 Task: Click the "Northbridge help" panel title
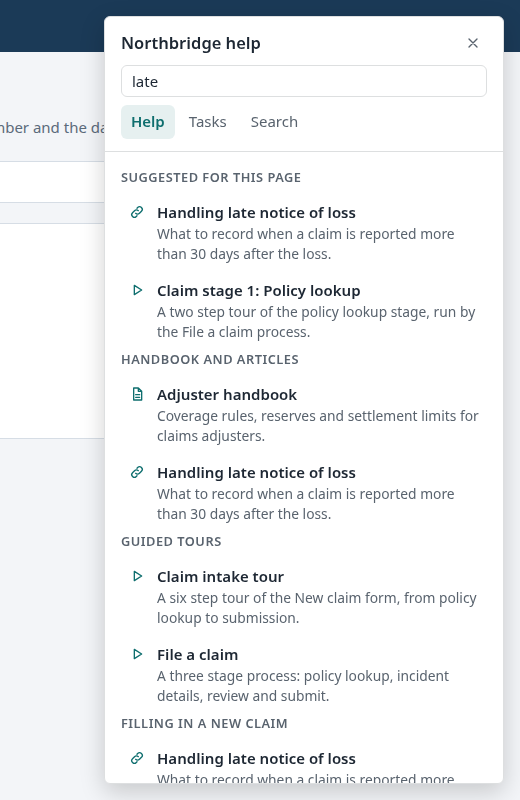[x=191, y=43]
